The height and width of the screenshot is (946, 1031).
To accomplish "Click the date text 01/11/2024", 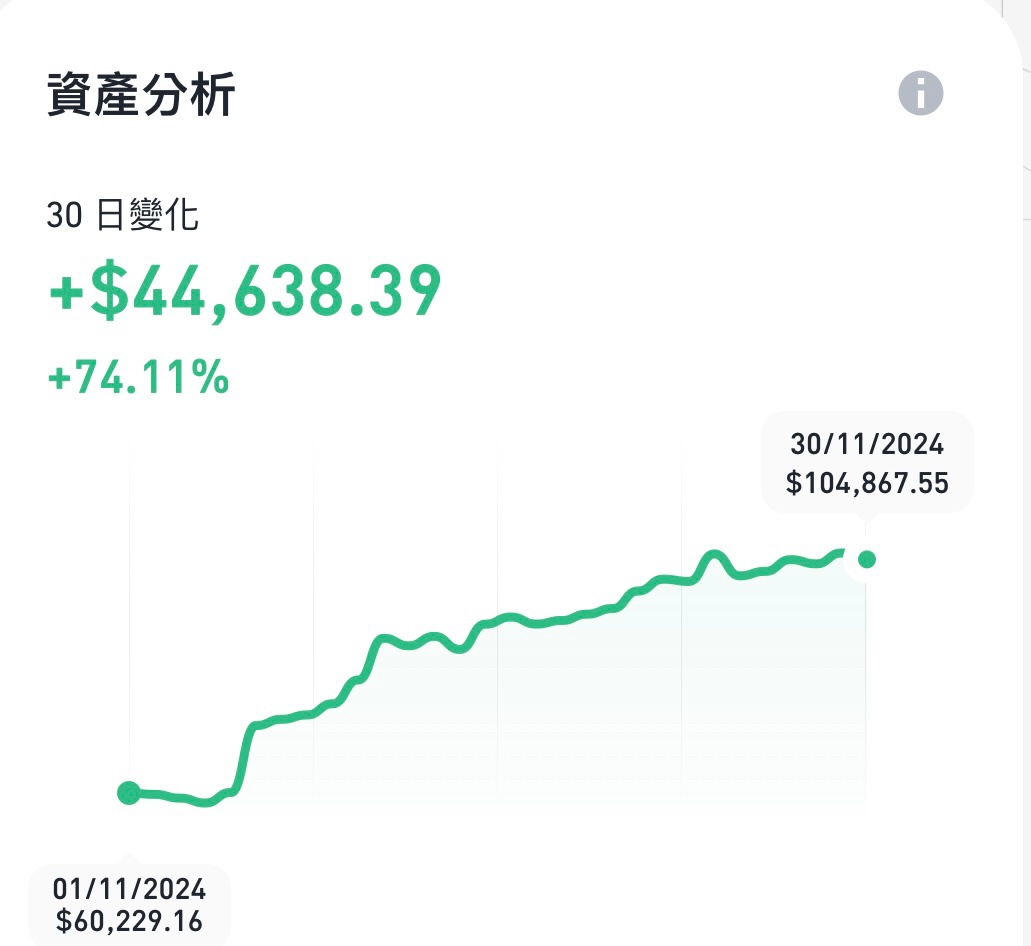I will (x=129, y=889).
